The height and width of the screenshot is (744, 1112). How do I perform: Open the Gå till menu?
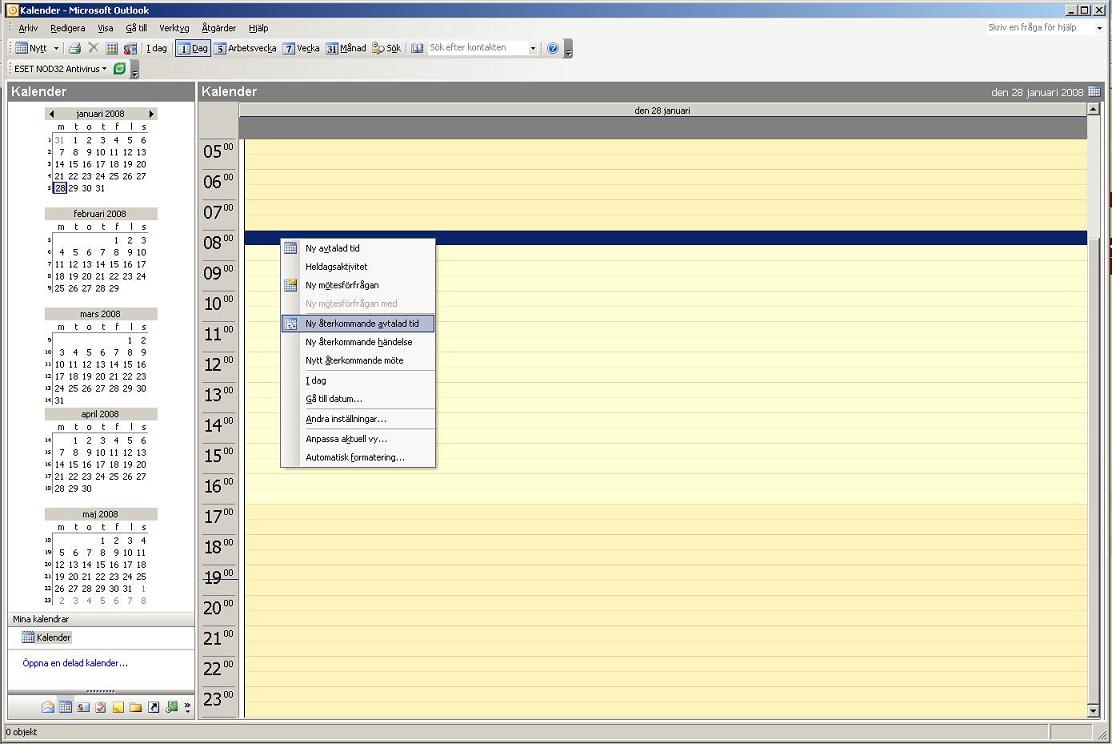click(x=136, y=28)
